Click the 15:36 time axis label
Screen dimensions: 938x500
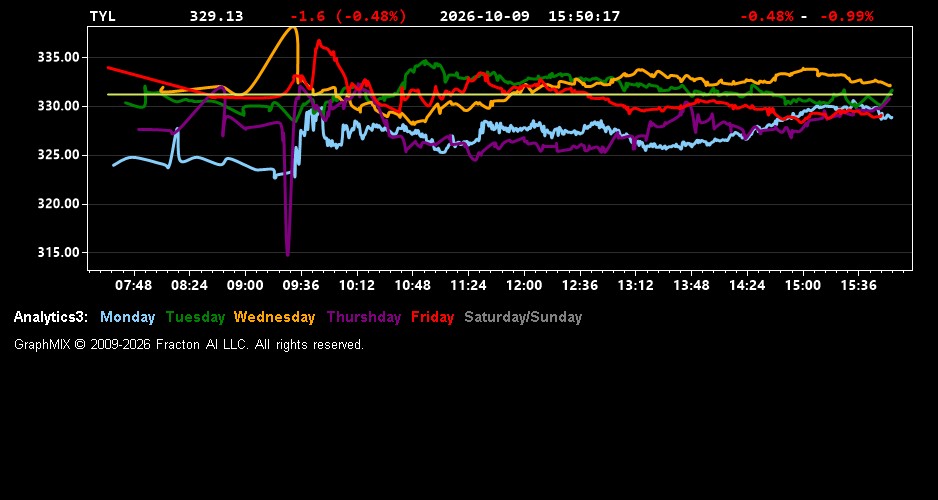pyautogui.click(x=858, y=285)
